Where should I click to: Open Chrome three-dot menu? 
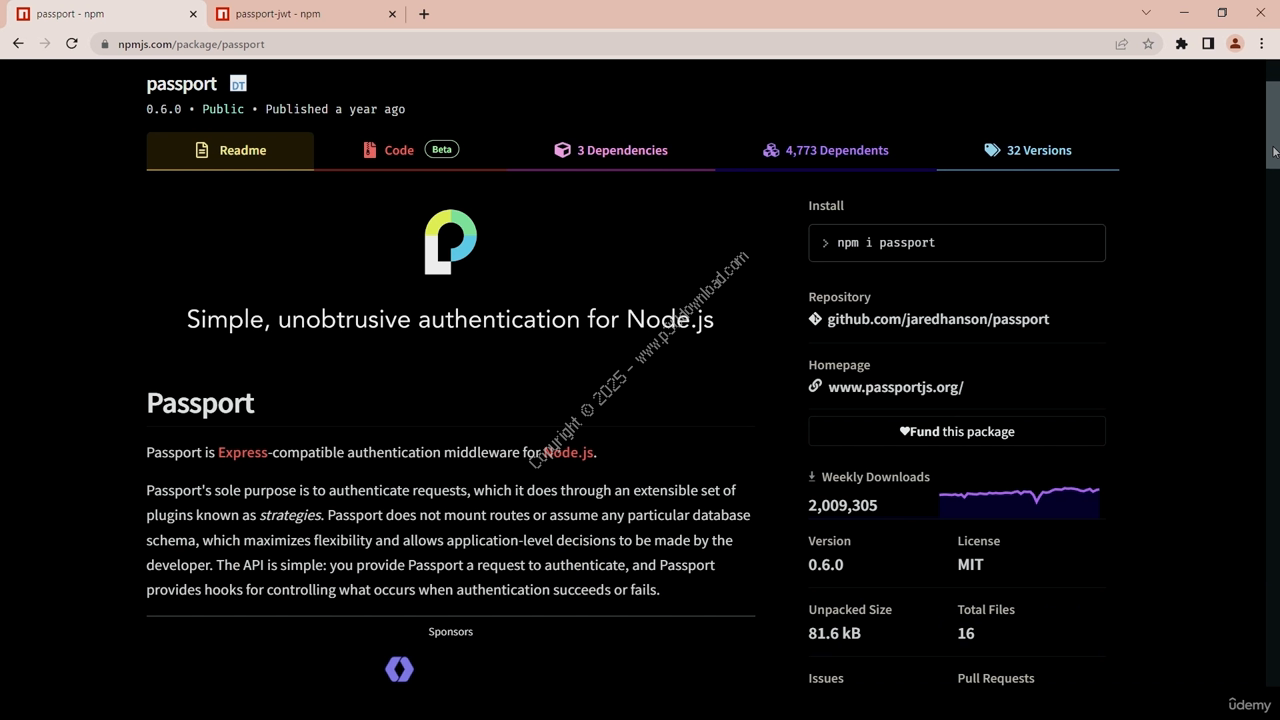pyautogui.click(x=1261, y=44)
